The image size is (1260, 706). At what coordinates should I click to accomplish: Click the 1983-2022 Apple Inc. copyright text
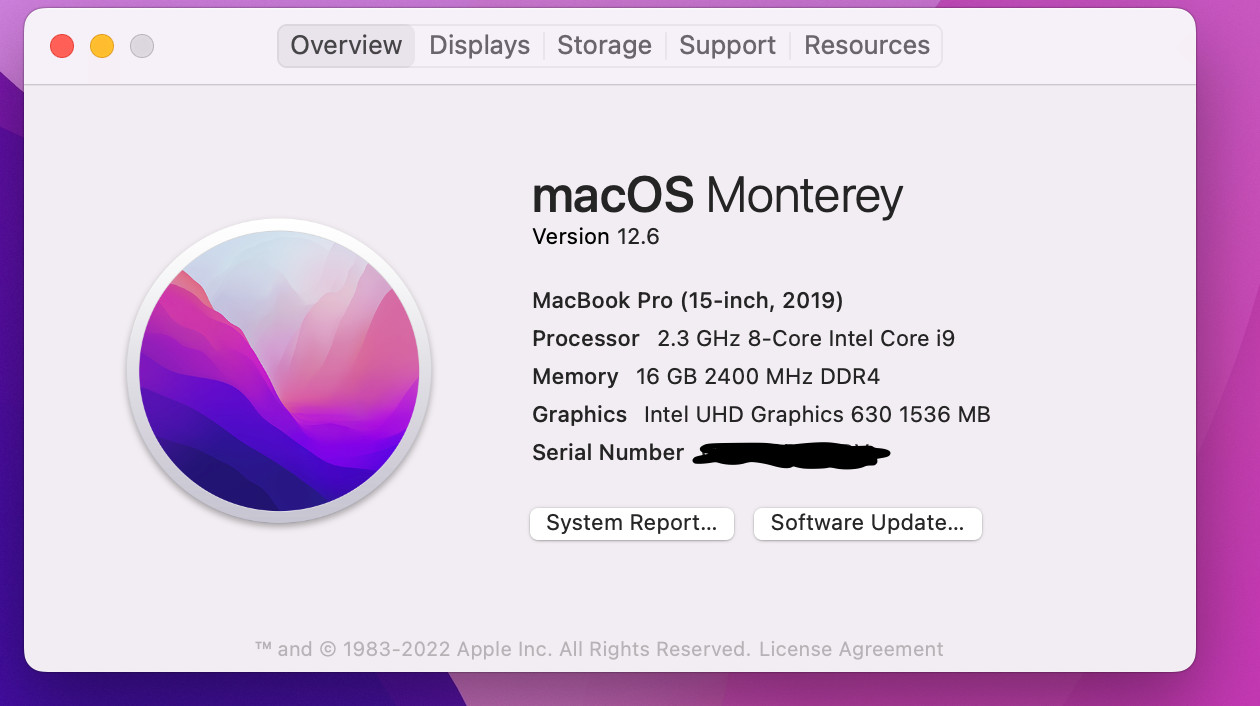pos(502,649)
